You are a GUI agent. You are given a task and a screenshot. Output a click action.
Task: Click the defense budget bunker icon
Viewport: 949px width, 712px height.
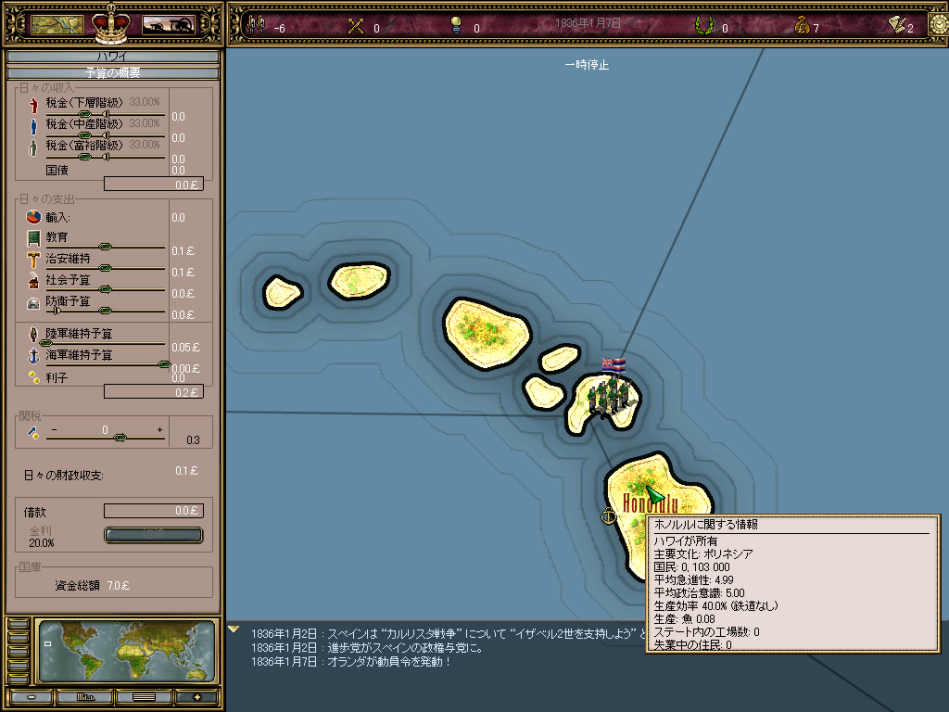[x=34, y=303]
